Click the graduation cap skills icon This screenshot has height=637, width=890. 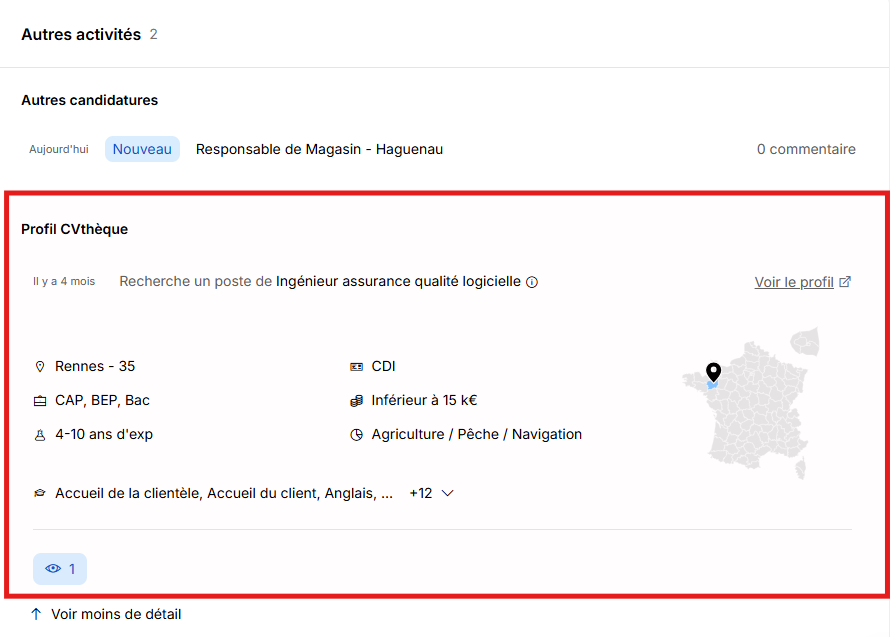pos(40,493)
